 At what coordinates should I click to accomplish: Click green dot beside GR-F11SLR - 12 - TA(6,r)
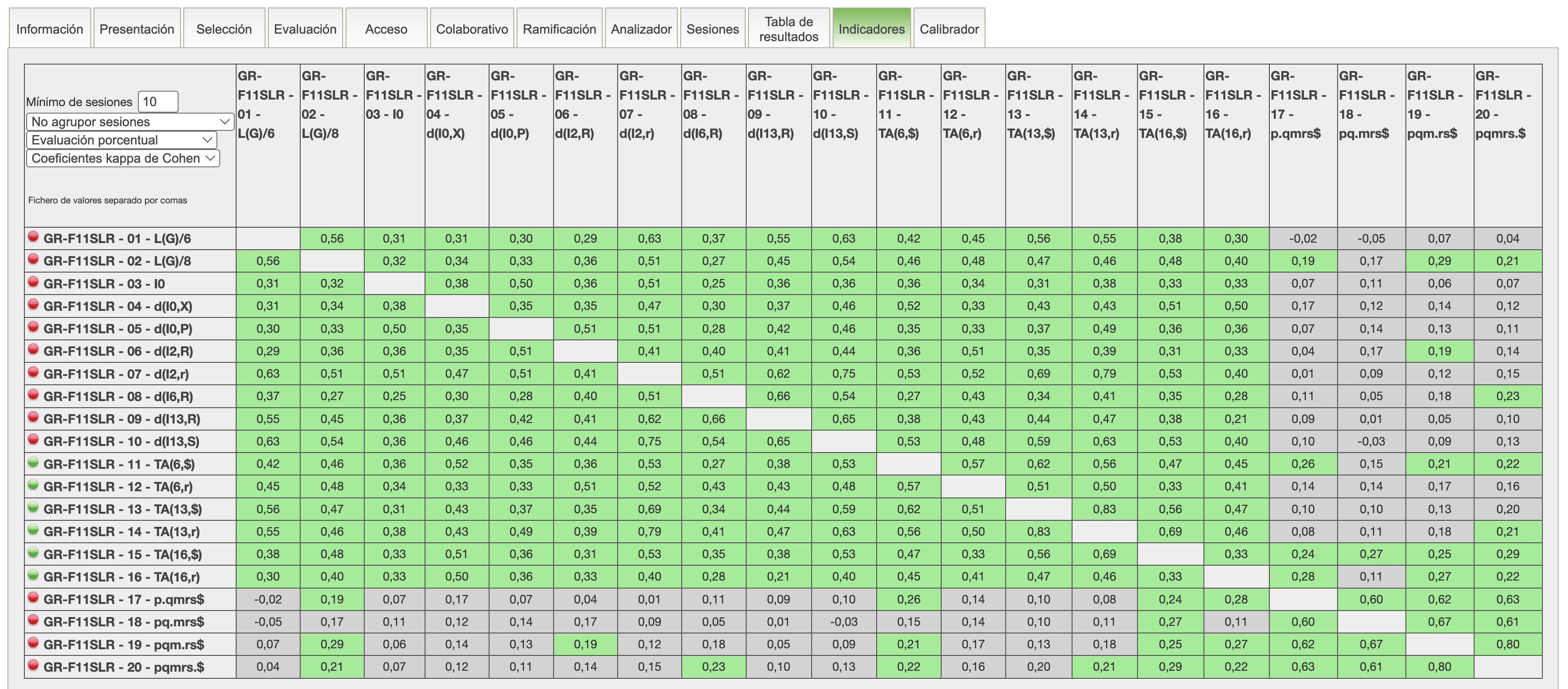pos(34,485)
